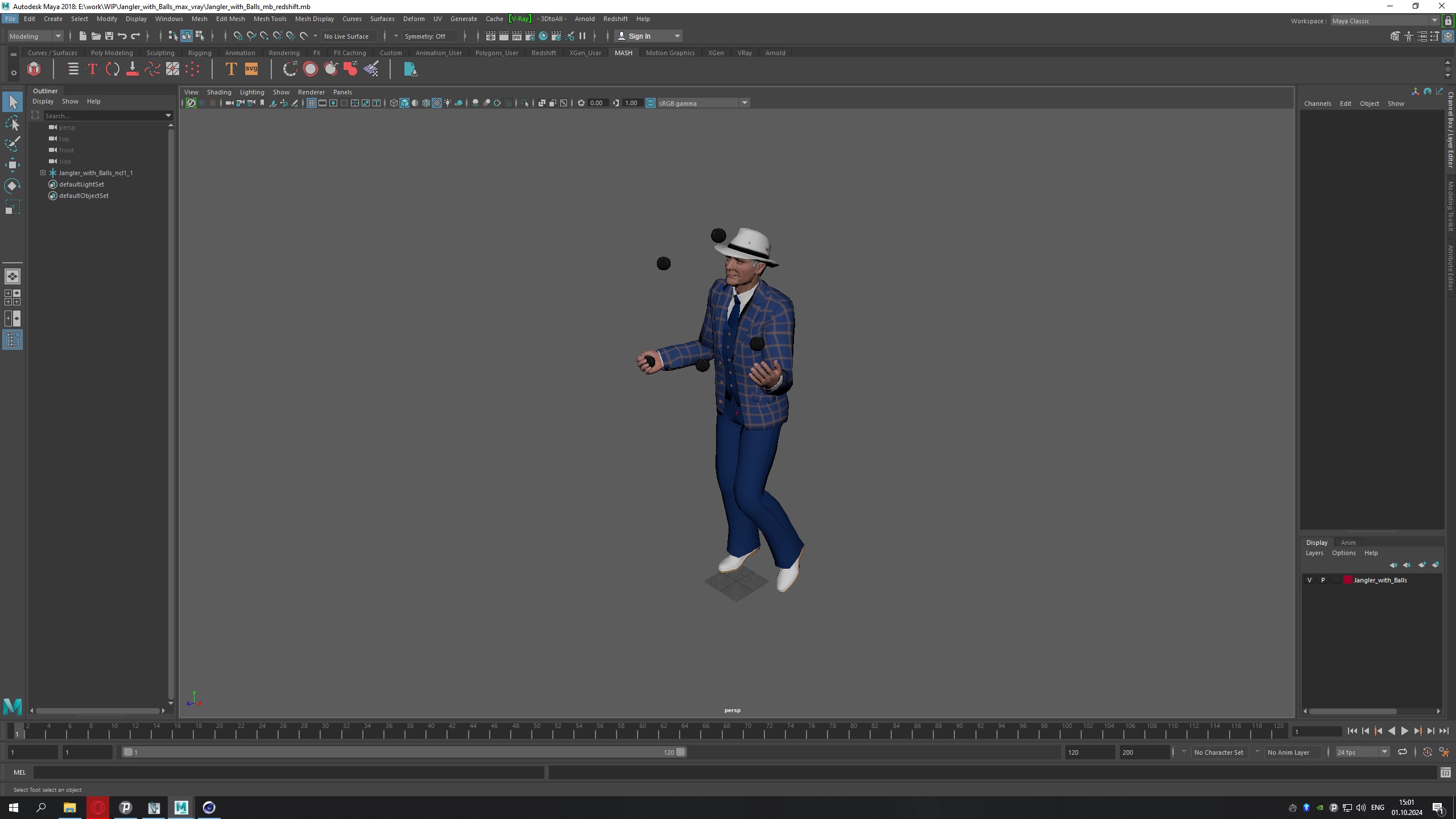This screenshot has height=819, width=1456.
Task: Click the Sculpting mode icon
Action: click(160, 52)
